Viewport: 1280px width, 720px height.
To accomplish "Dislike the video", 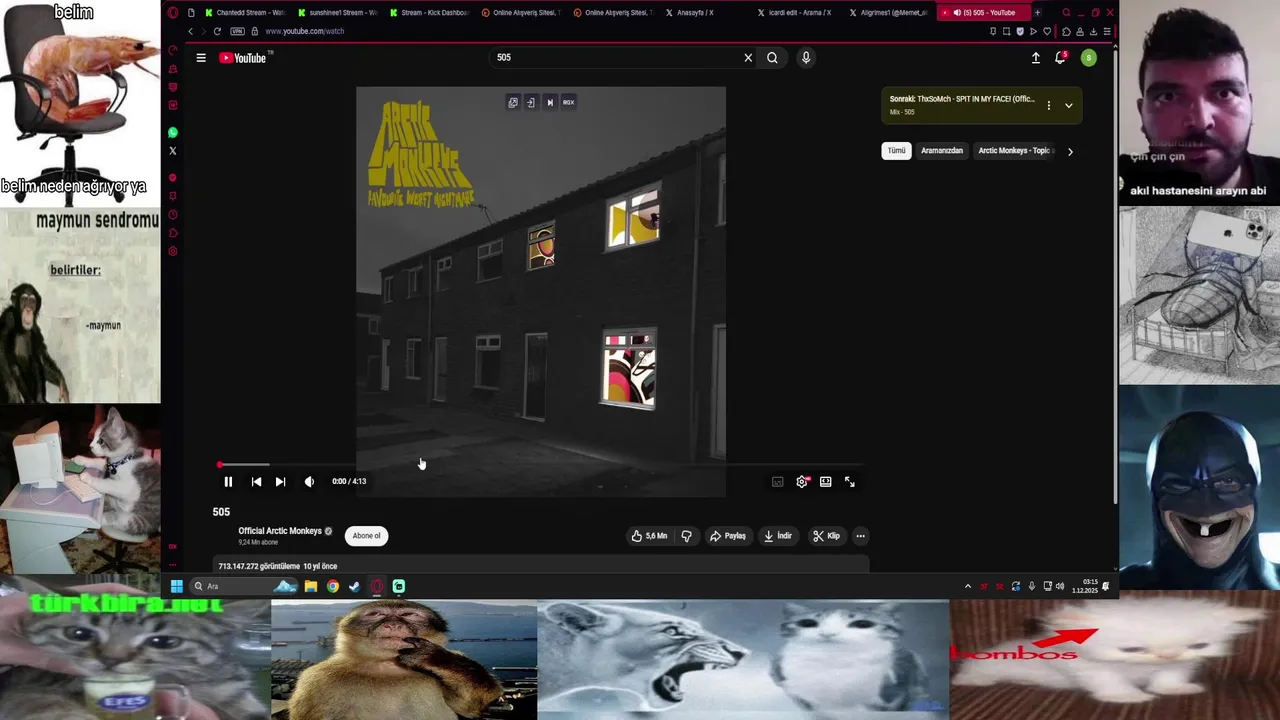I will pos(686,536).
